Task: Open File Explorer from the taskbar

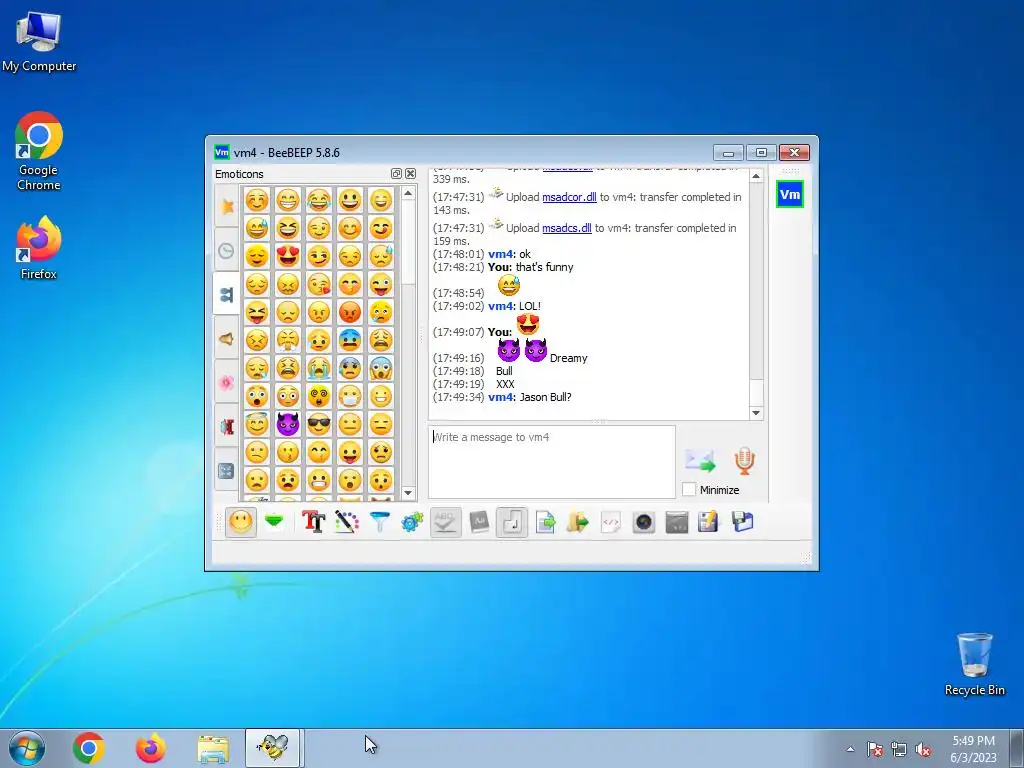Action: point(213,748)
